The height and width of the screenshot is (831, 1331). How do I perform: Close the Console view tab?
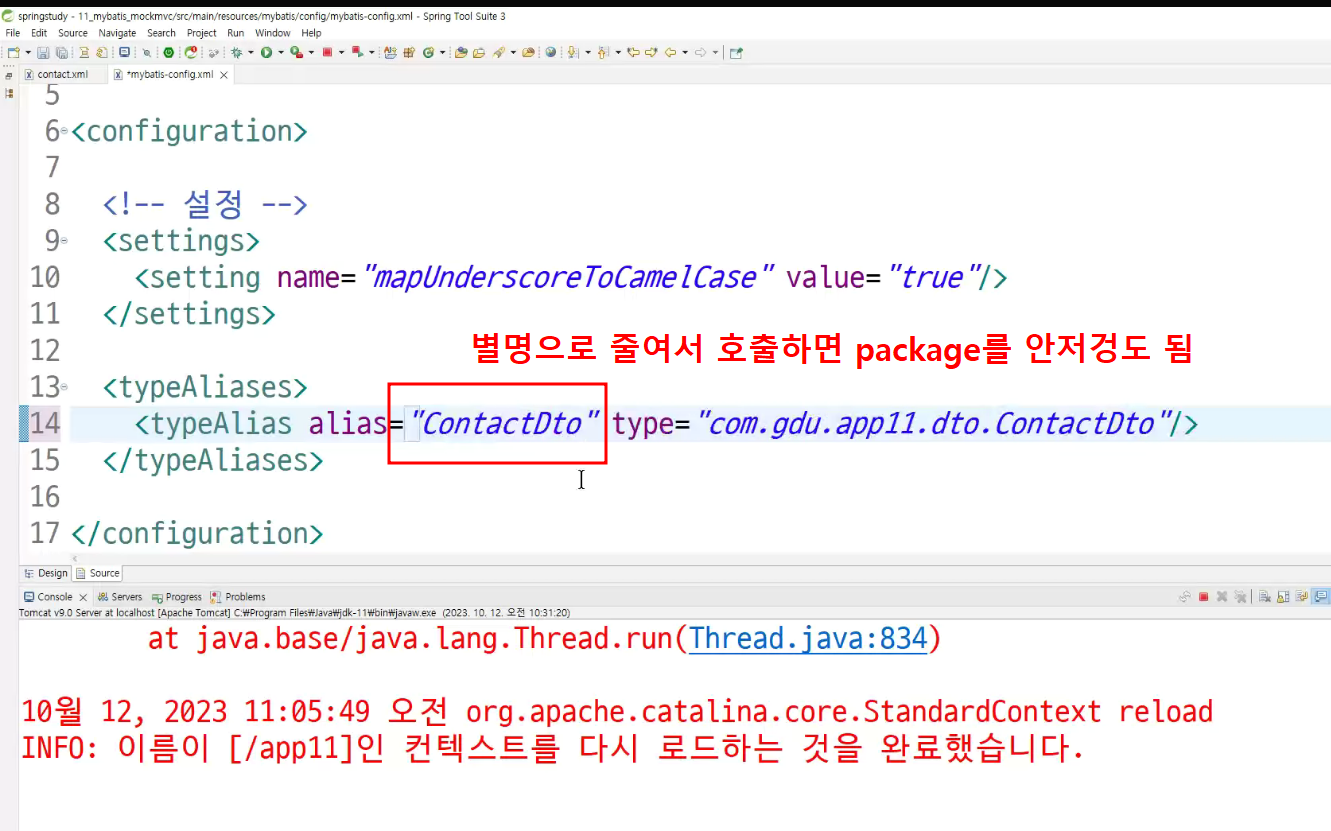tap(83, 597)
